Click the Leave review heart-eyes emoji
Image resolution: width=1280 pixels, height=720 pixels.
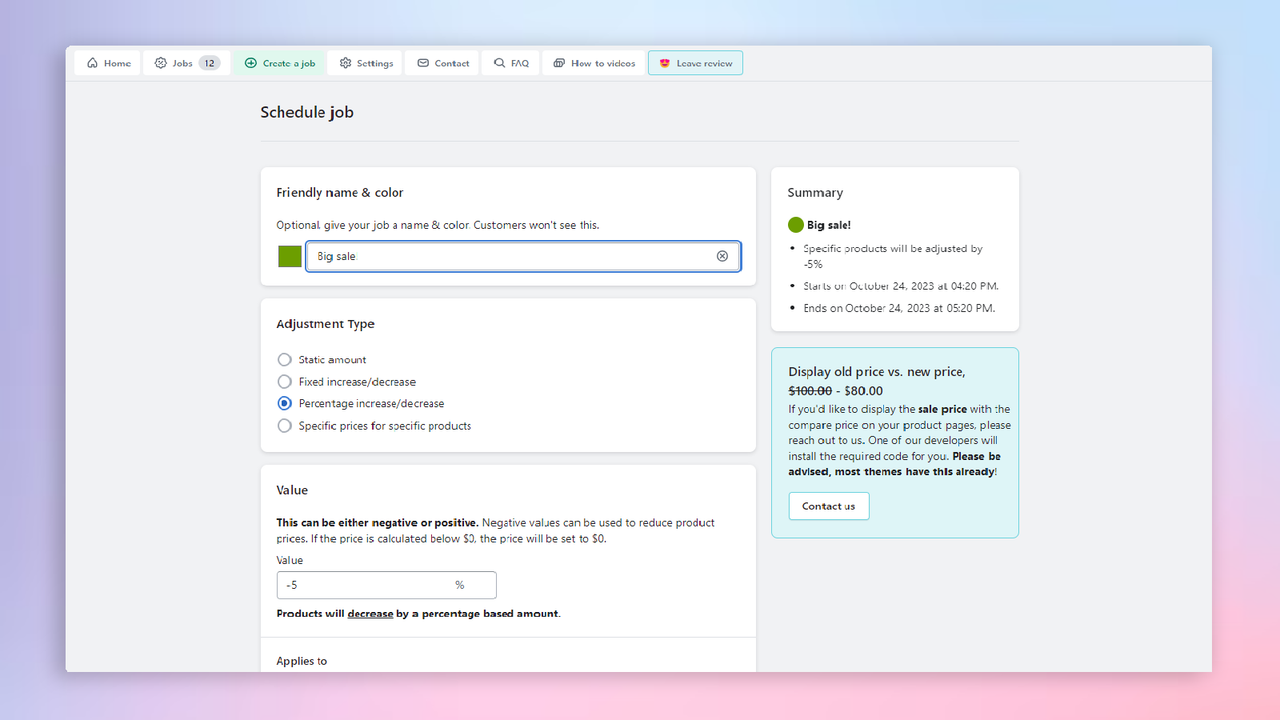pyautogui.click(x=664, y=63)
